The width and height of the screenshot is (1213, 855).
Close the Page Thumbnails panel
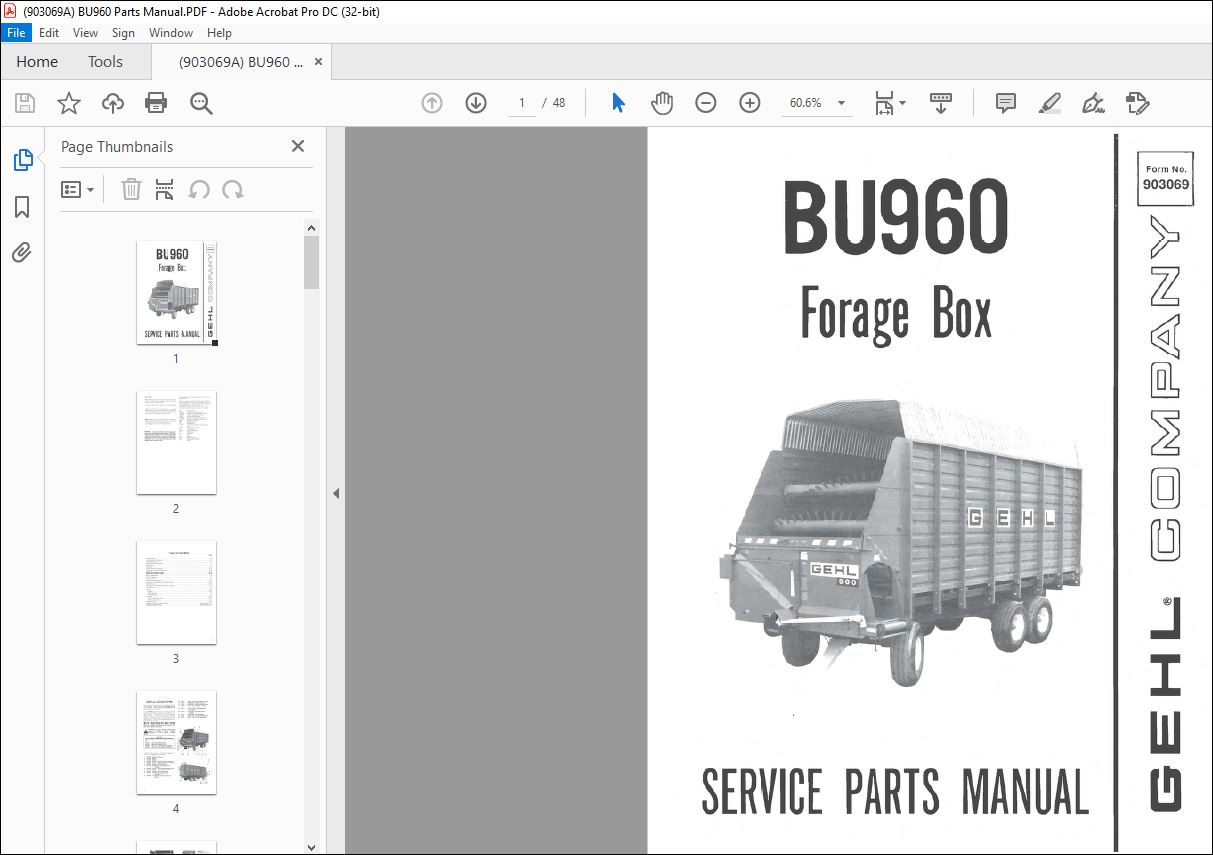298,146
